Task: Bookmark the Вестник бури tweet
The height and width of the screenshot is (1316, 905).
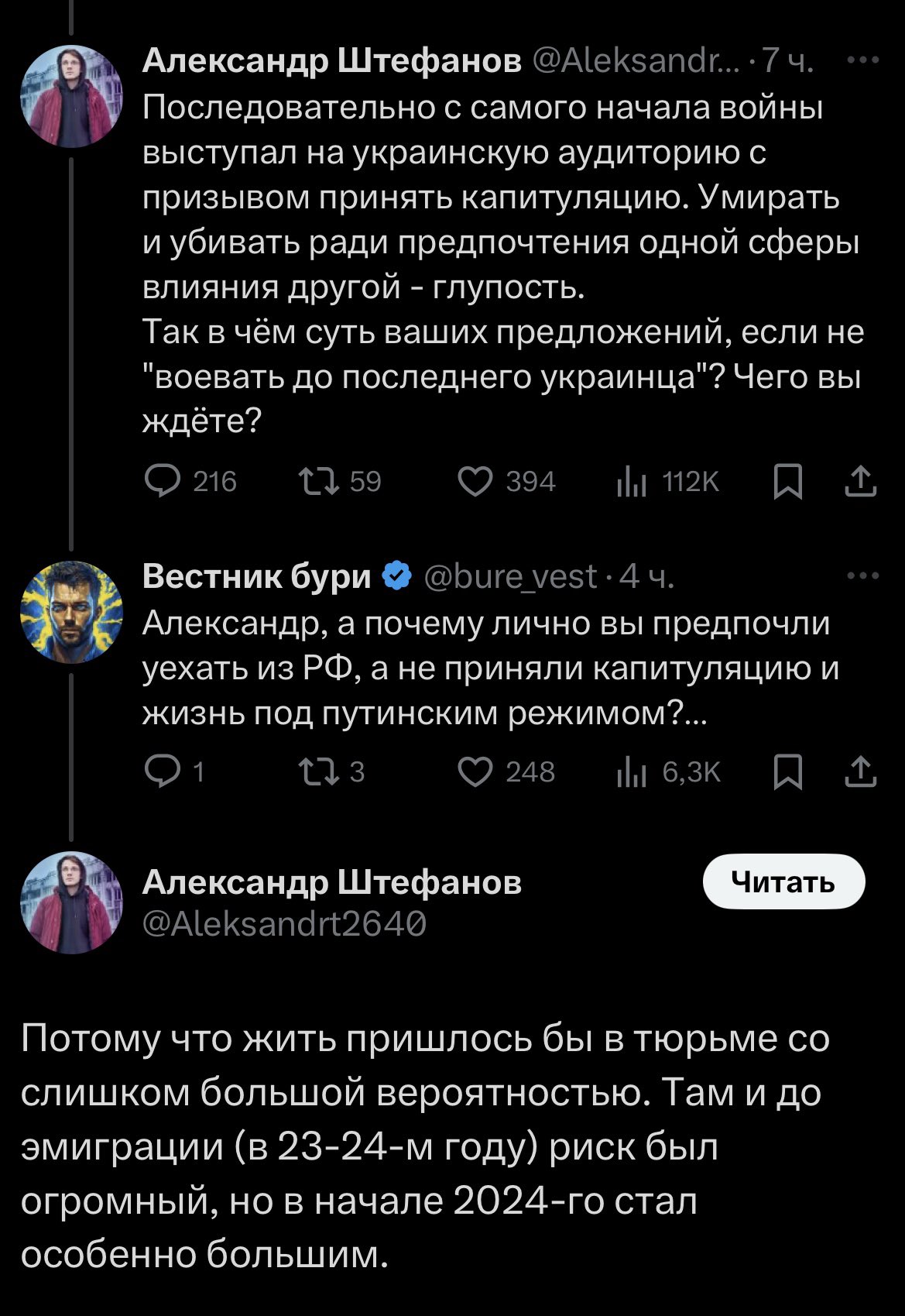Action: pos(787,774)
